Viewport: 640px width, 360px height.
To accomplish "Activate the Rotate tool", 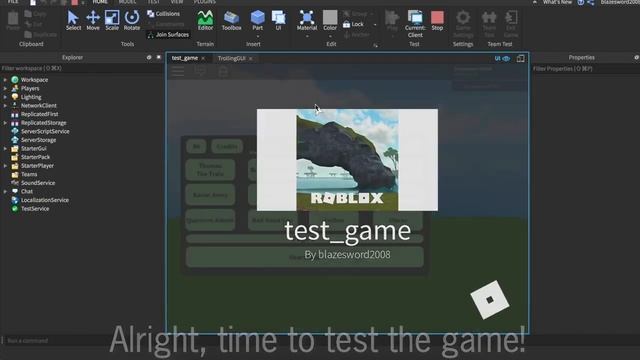I will [x=131, y=20].
